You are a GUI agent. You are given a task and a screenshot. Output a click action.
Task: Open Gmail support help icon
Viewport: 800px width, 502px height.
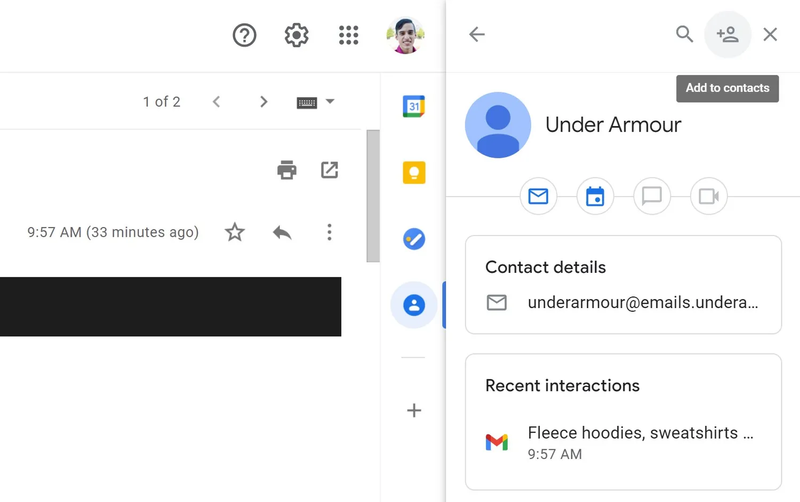pyautogui.click(x=244, y=35)
